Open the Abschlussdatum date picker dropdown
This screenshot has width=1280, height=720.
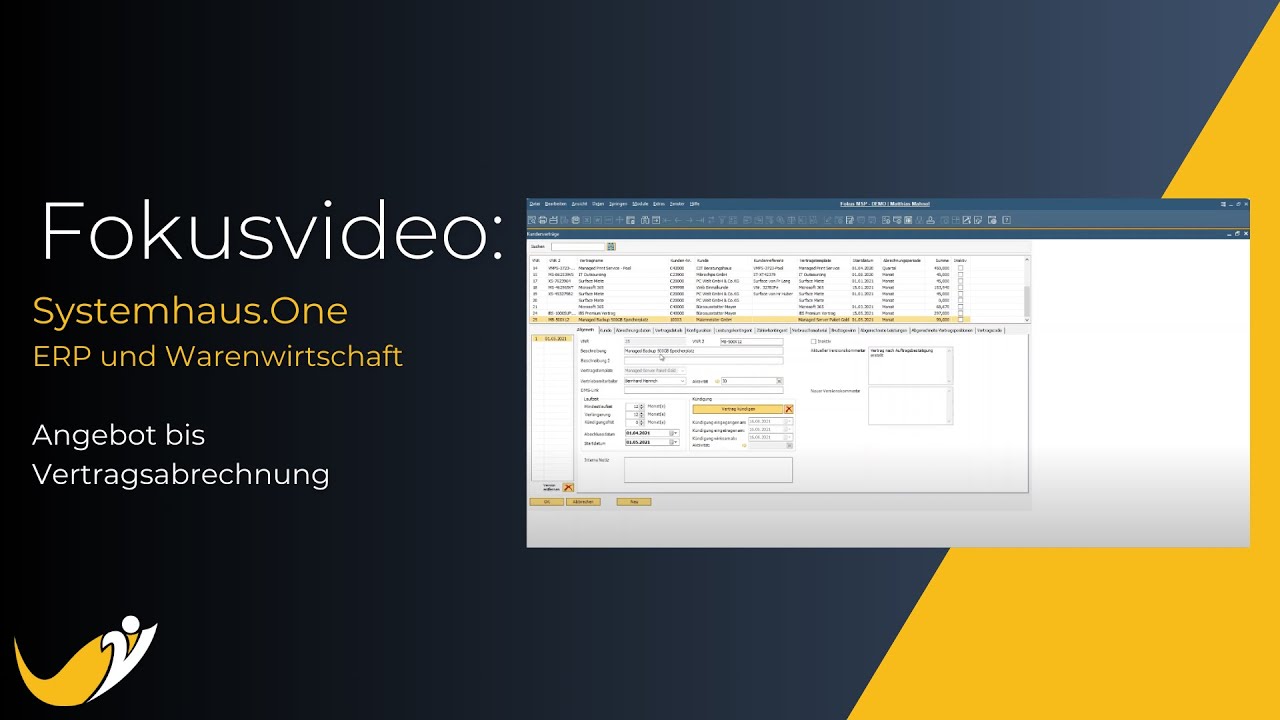pos(674,433)
